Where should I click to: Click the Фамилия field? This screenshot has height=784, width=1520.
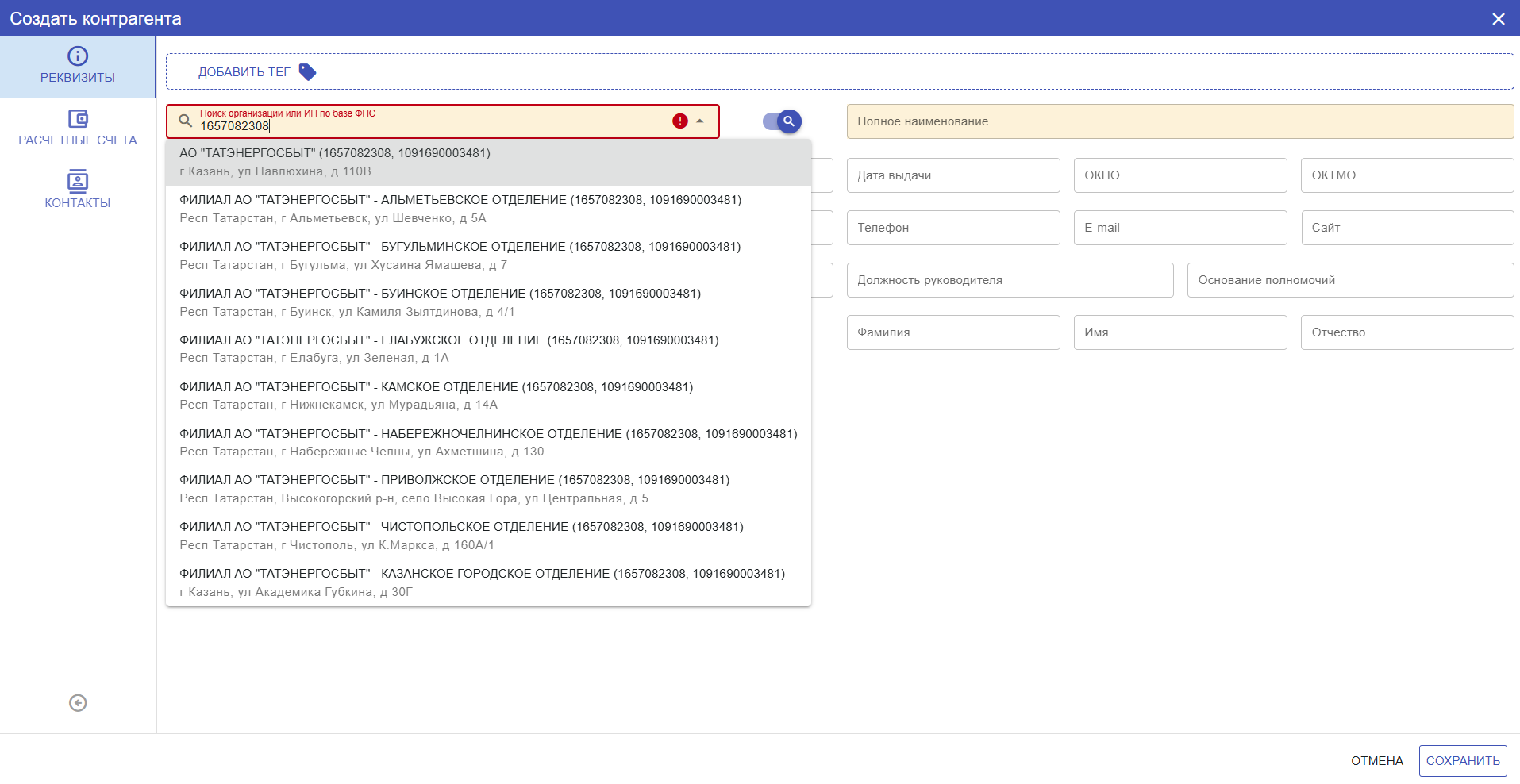(x=953, y=332)
